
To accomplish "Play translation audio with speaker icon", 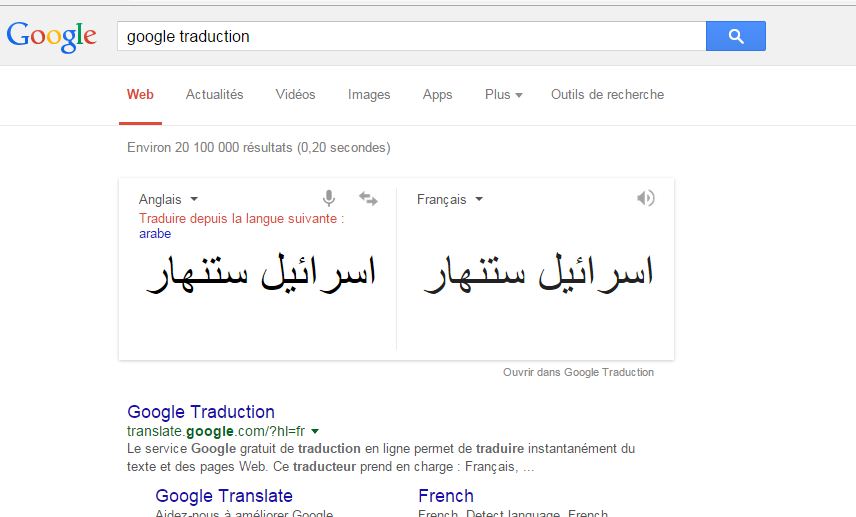I will coord(646,198).
